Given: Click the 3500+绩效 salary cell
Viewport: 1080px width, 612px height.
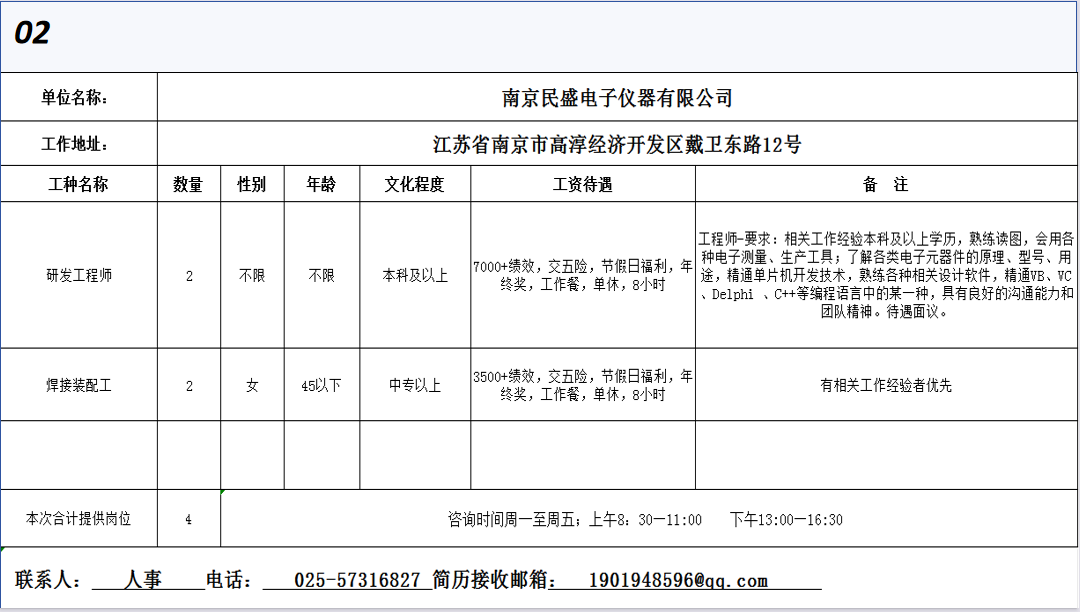Looking at the screenshot, I should pos(583,385).
